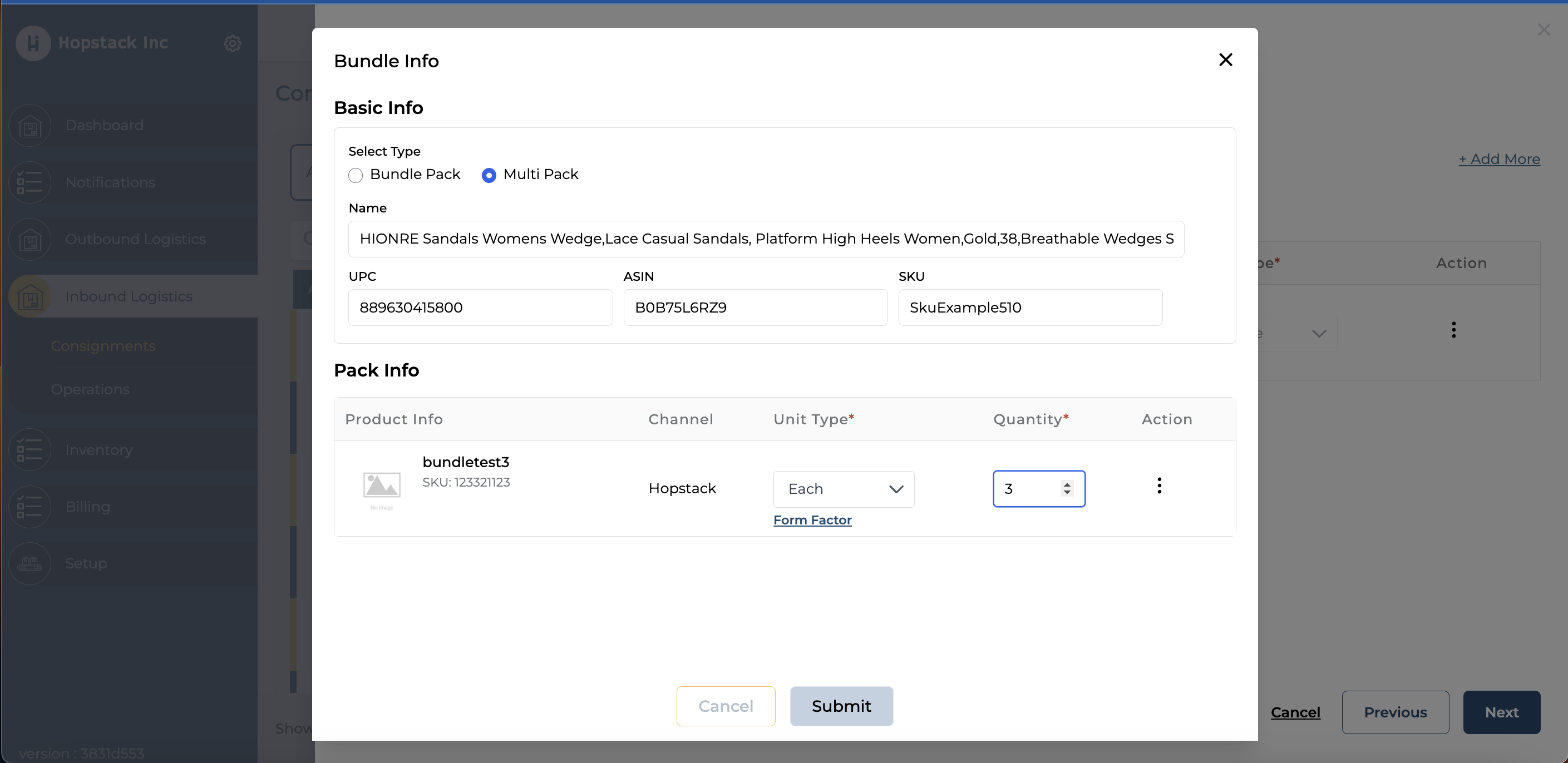Open the Form Factor link
The height and width of the screenshot is (763, 1568).
click(x=812, y=520)
